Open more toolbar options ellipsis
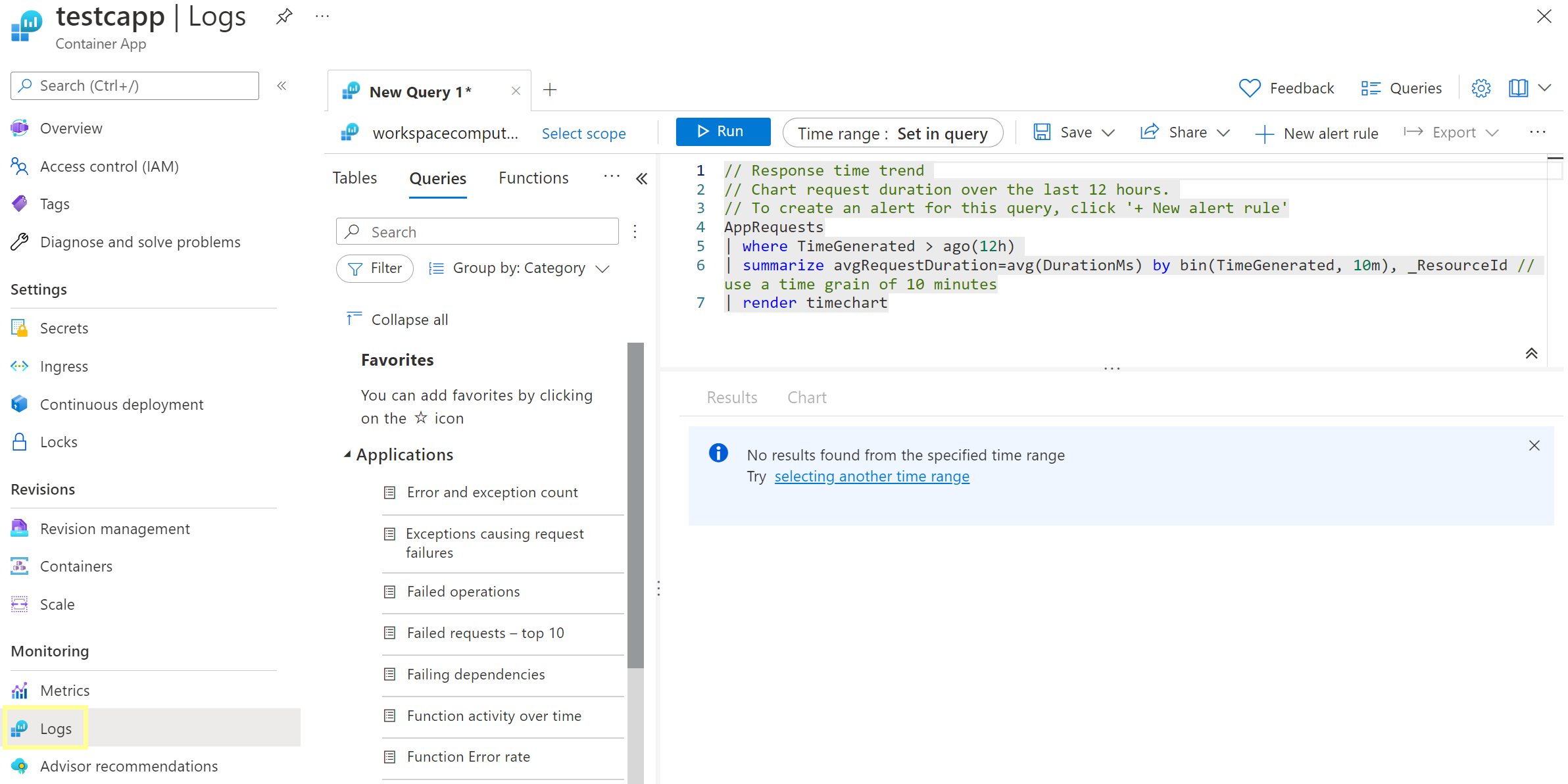 (x=1538, y=132)
